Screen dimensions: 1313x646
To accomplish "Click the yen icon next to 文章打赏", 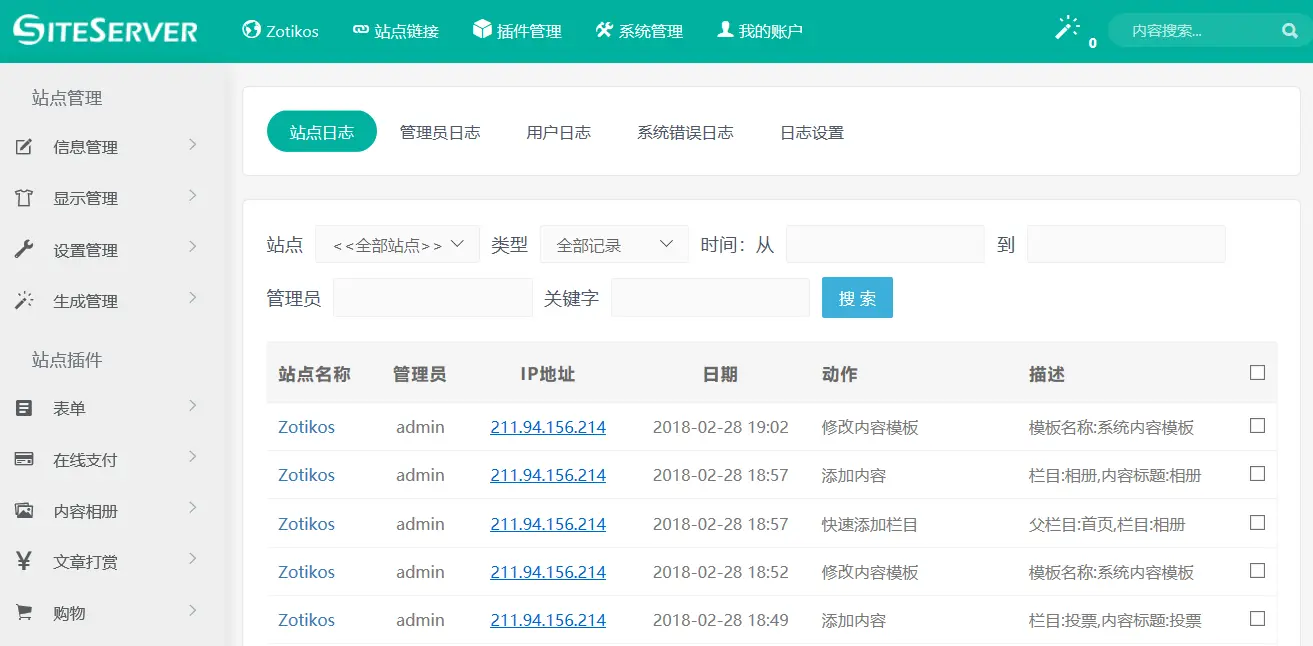I will [24, 561].
